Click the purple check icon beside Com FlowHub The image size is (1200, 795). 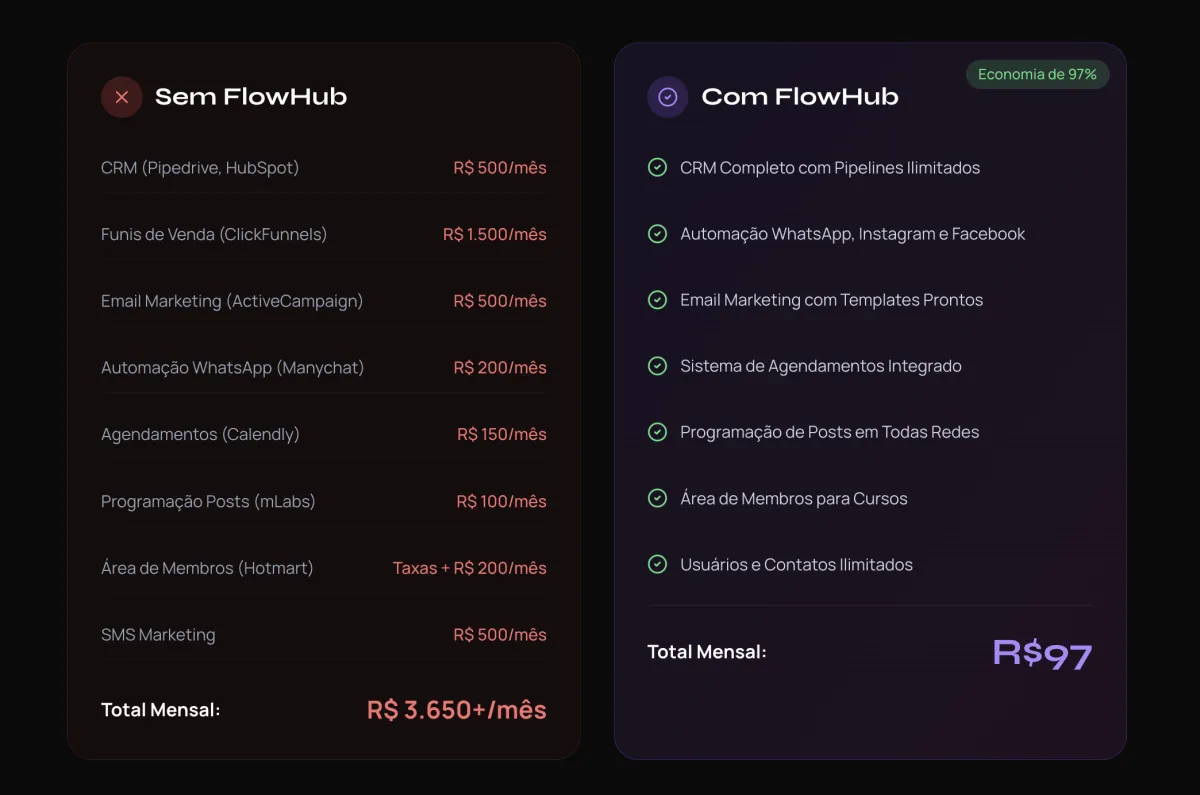[668, 97]
